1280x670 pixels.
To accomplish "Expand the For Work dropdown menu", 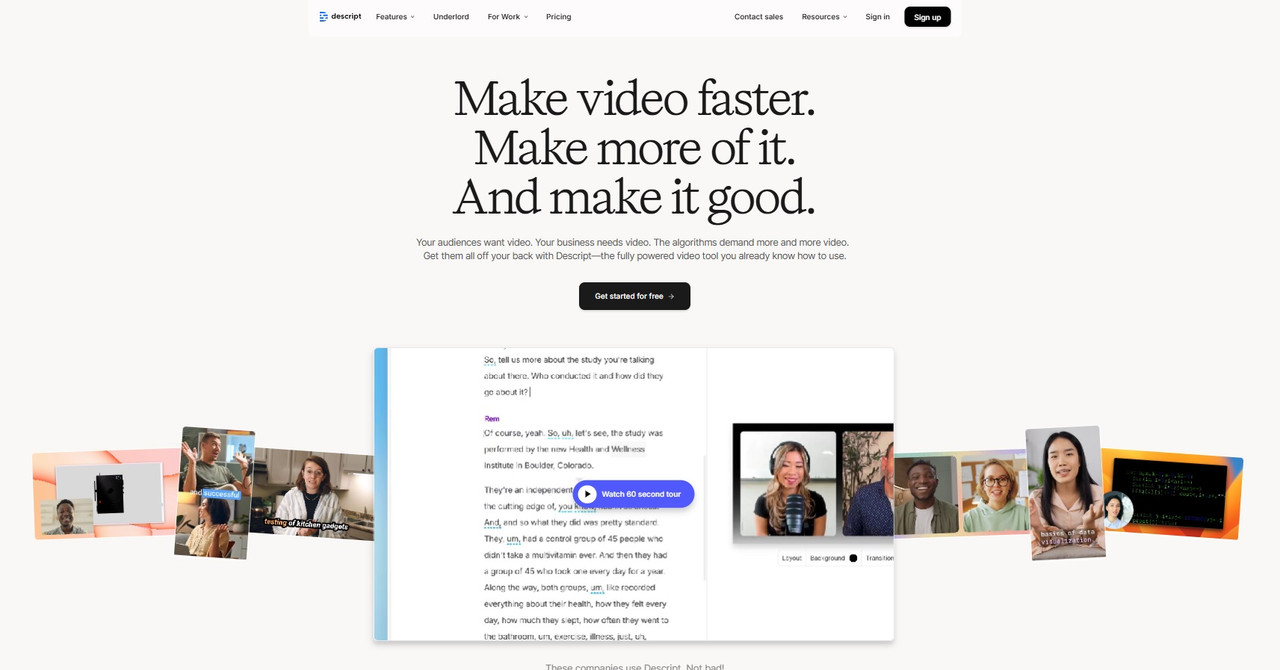I will [508, 17].
